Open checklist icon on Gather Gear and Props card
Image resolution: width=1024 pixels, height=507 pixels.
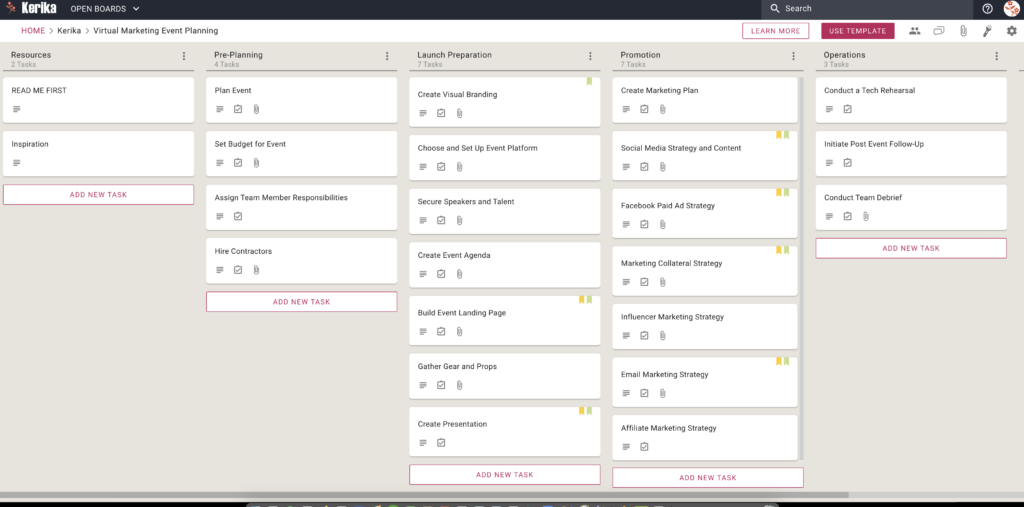(441, 385)
